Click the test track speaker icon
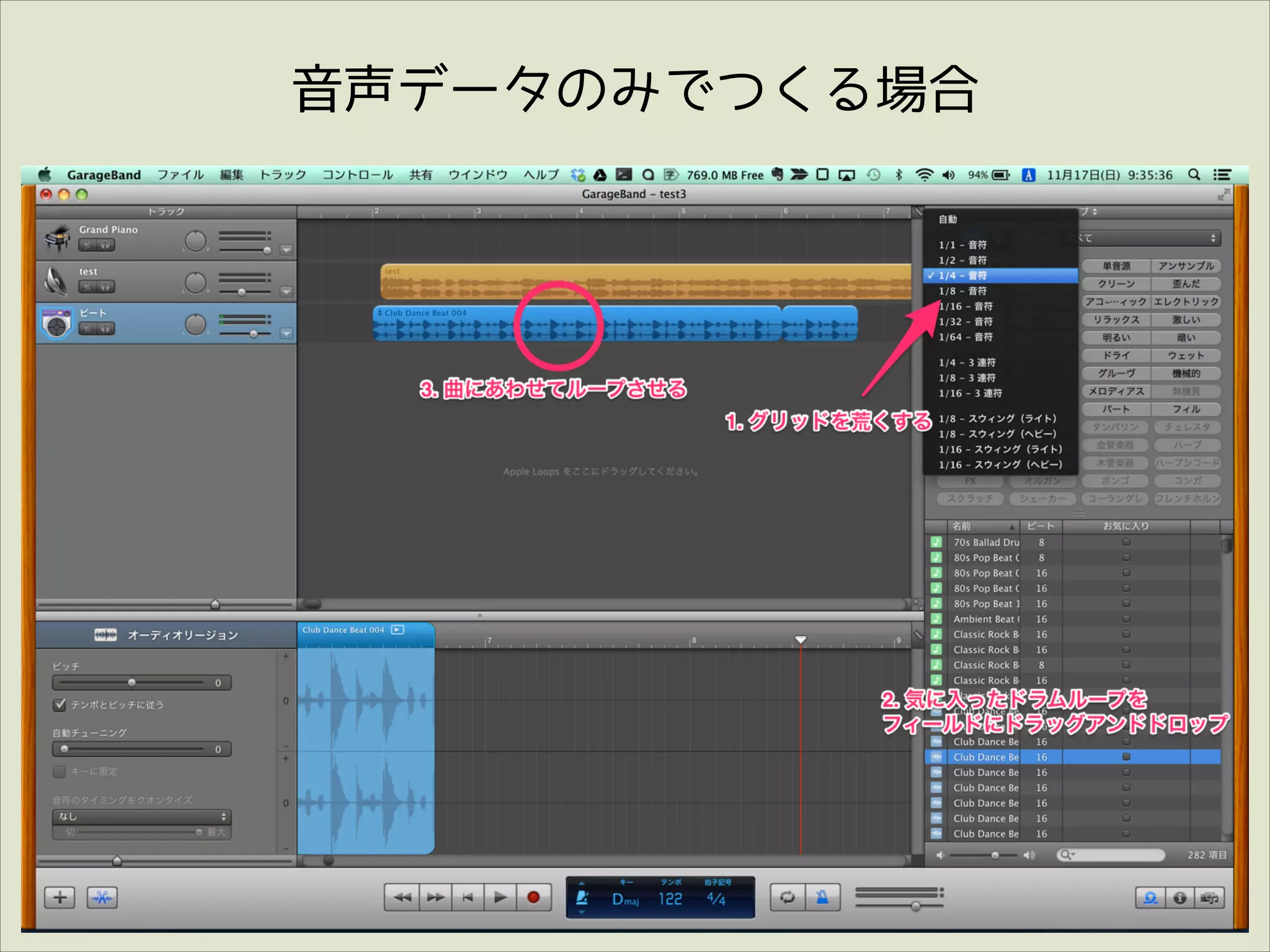 (57, 281)
